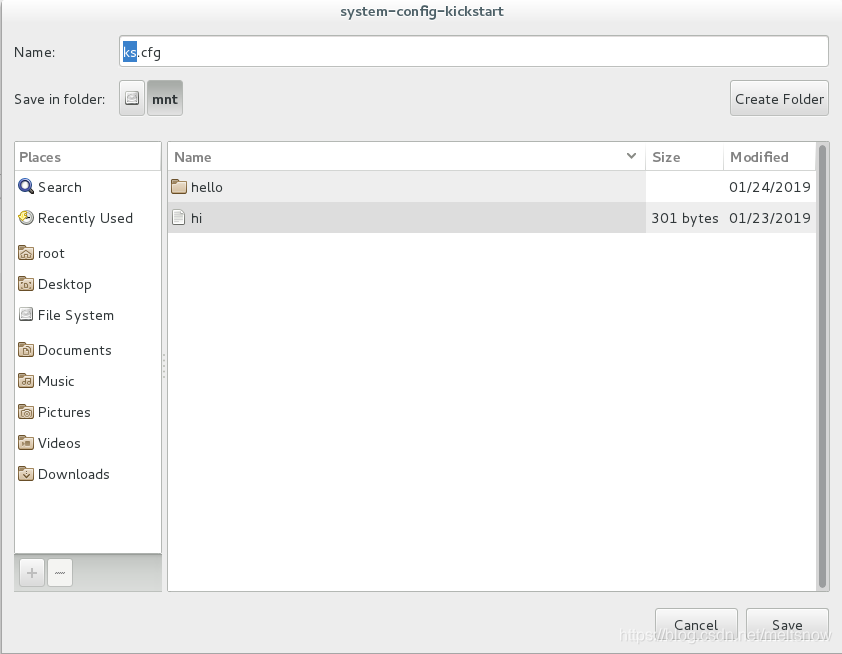Click the Pictures folder icon
The image size is (842, 654).
[x=26, y=412]
